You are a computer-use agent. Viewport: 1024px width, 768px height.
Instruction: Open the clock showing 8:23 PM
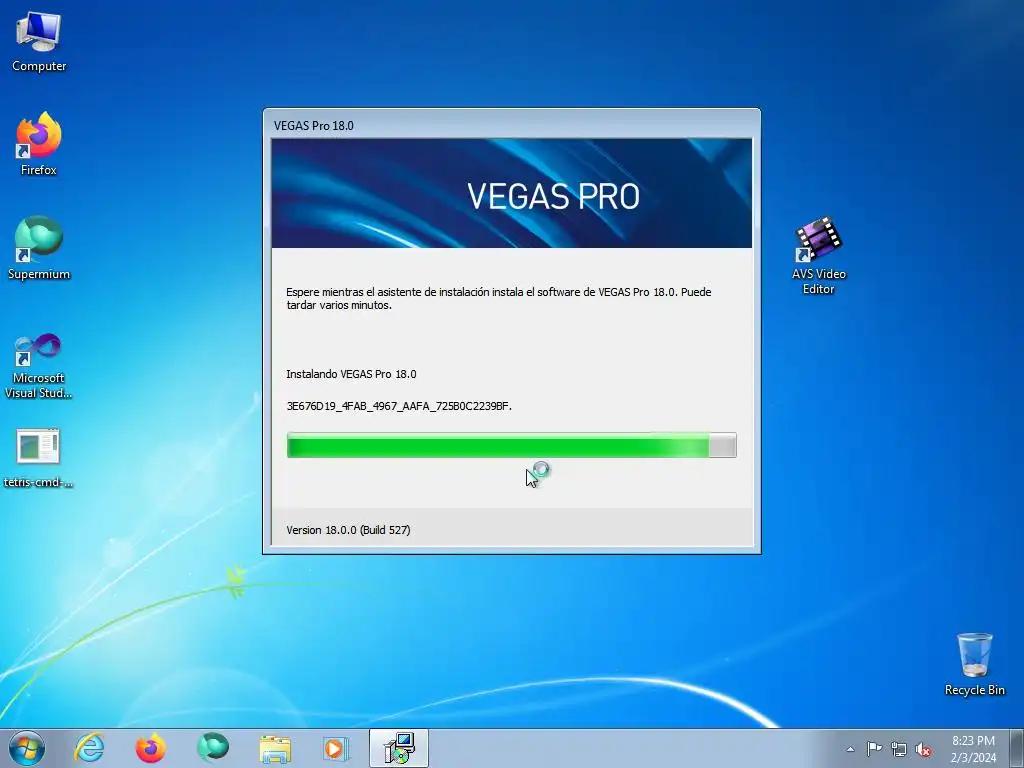coord(973,749)
